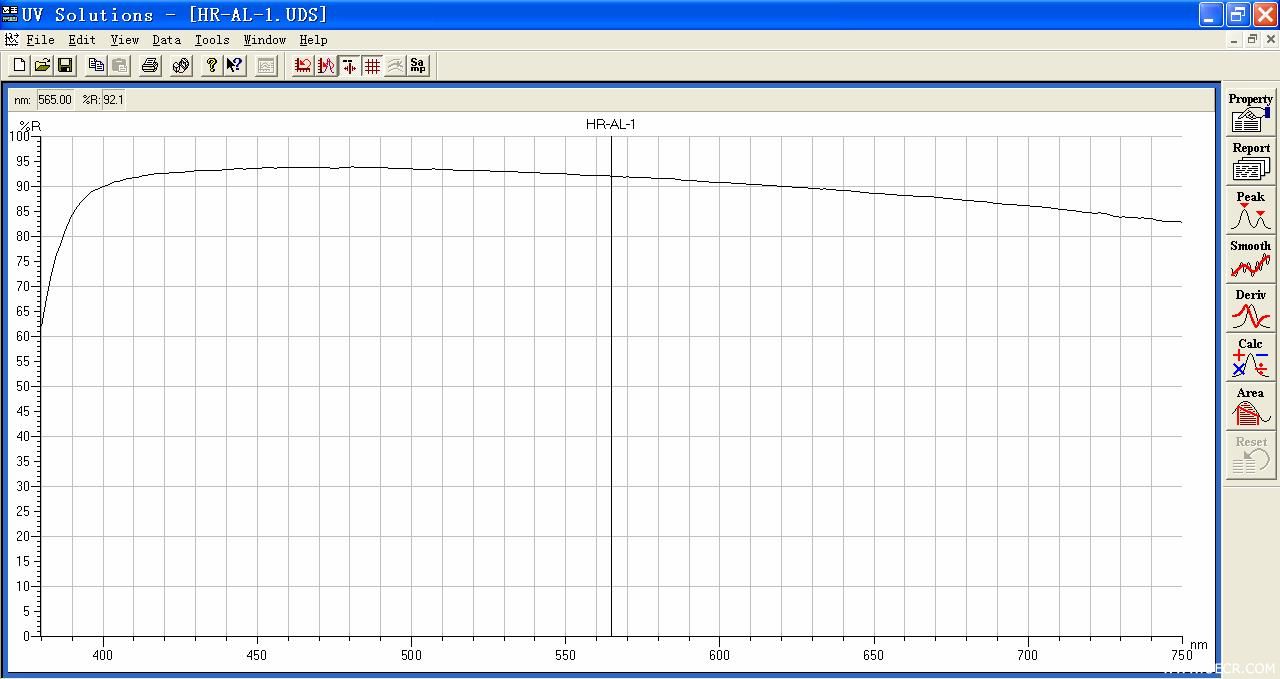Open the Edit menu

coord(82,40)
